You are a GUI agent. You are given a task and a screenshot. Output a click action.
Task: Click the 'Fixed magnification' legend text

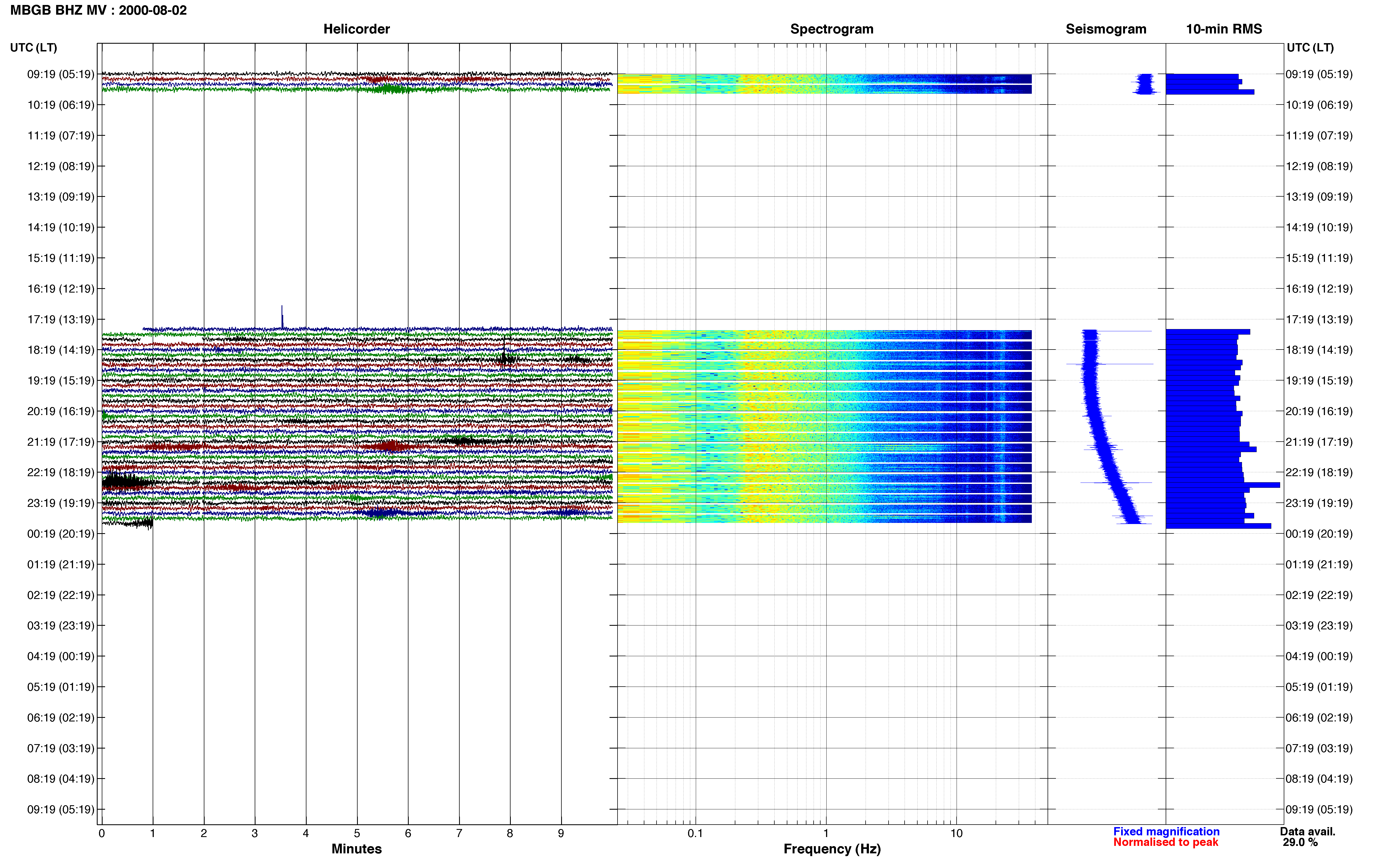1166,831
